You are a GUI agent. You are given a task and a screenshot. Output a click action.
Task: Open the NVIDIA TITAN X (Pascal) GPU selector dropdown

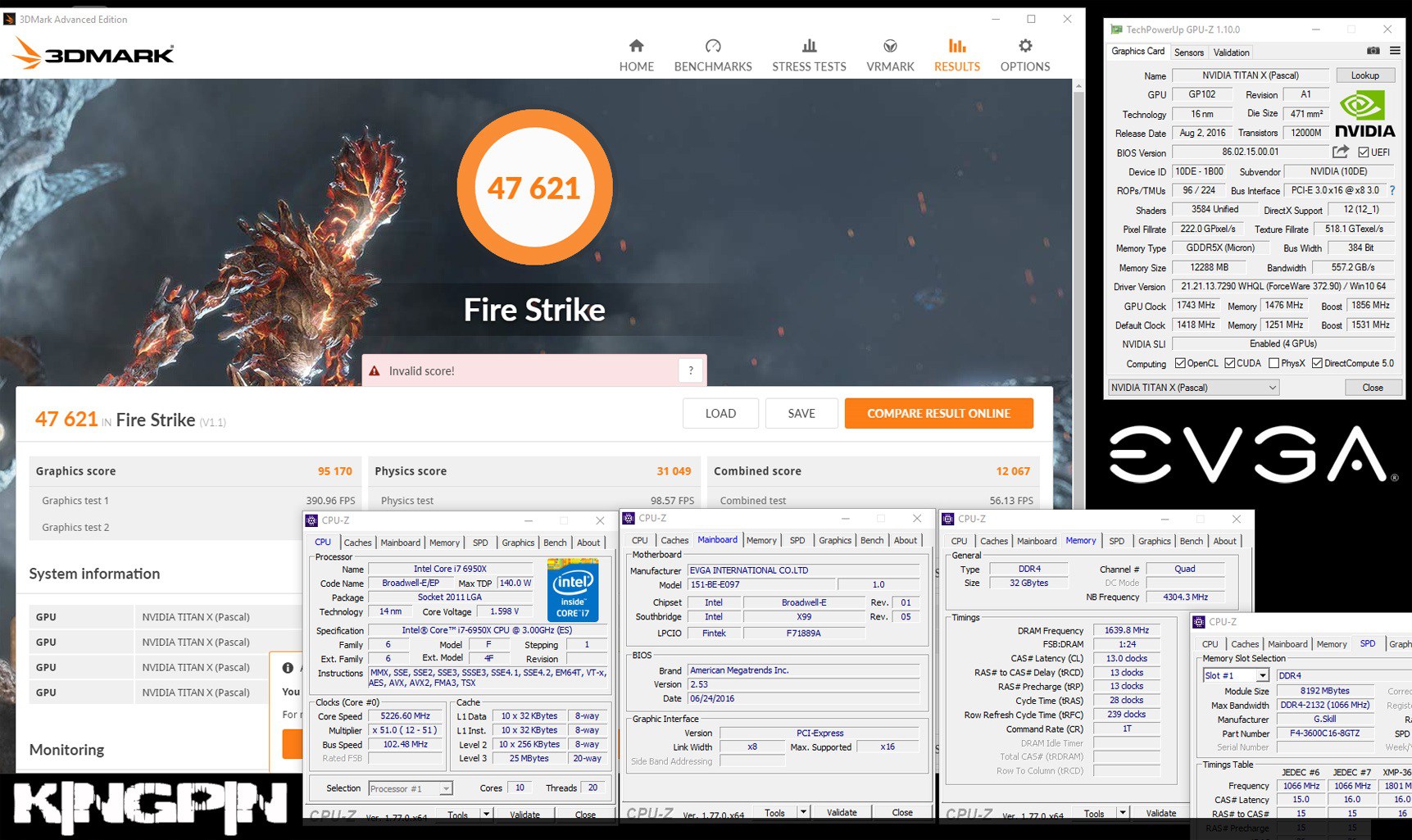pyautogui.click(x=1193, y=388)
